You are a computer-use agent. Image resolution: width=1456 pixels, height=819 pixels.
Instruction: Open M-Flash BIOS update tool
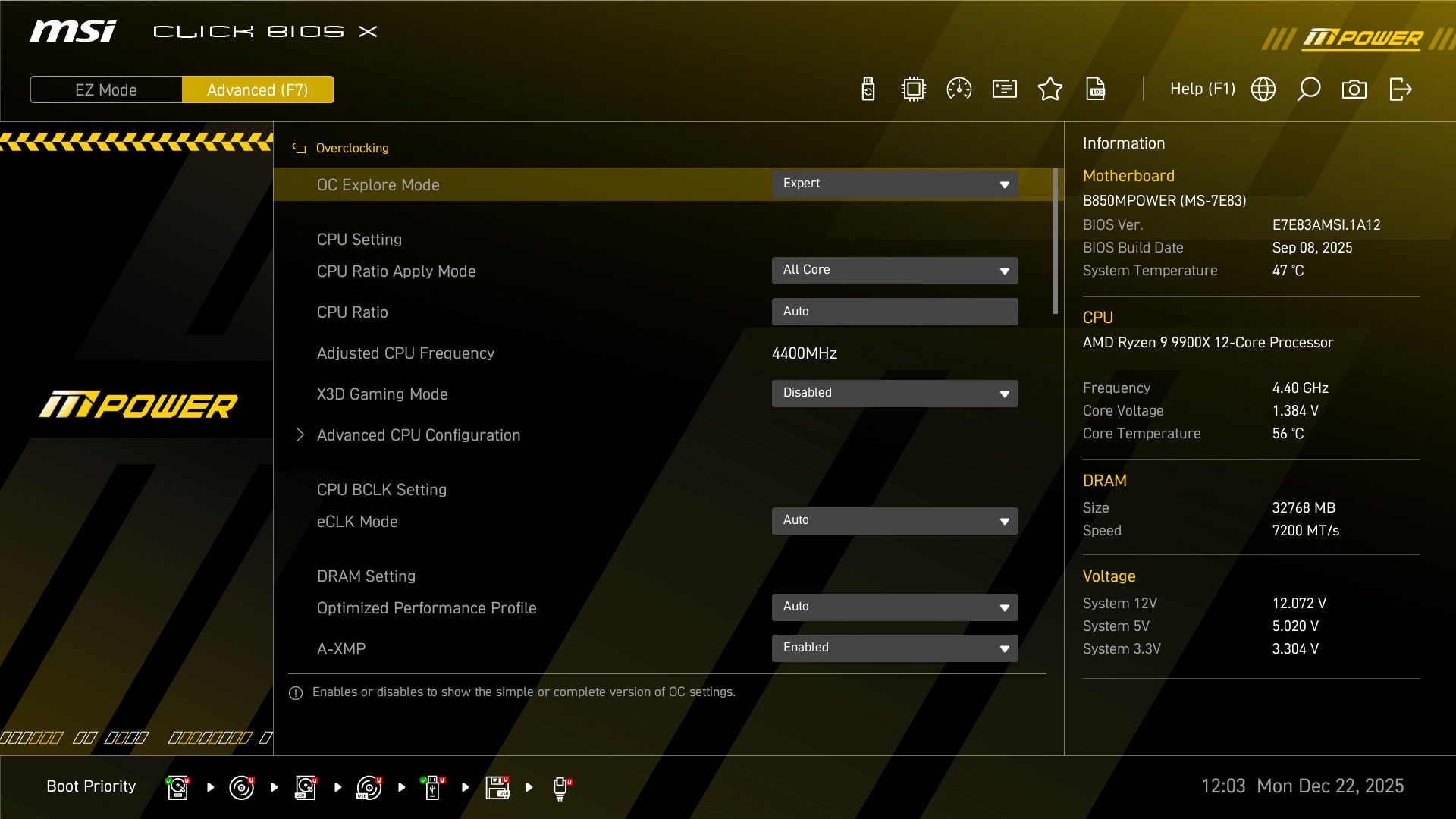pos(867,89)
